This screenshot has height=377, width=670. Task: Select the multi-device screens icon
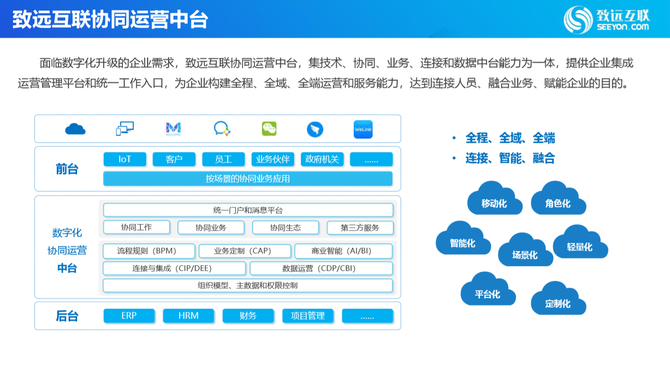tap(125, 128)
